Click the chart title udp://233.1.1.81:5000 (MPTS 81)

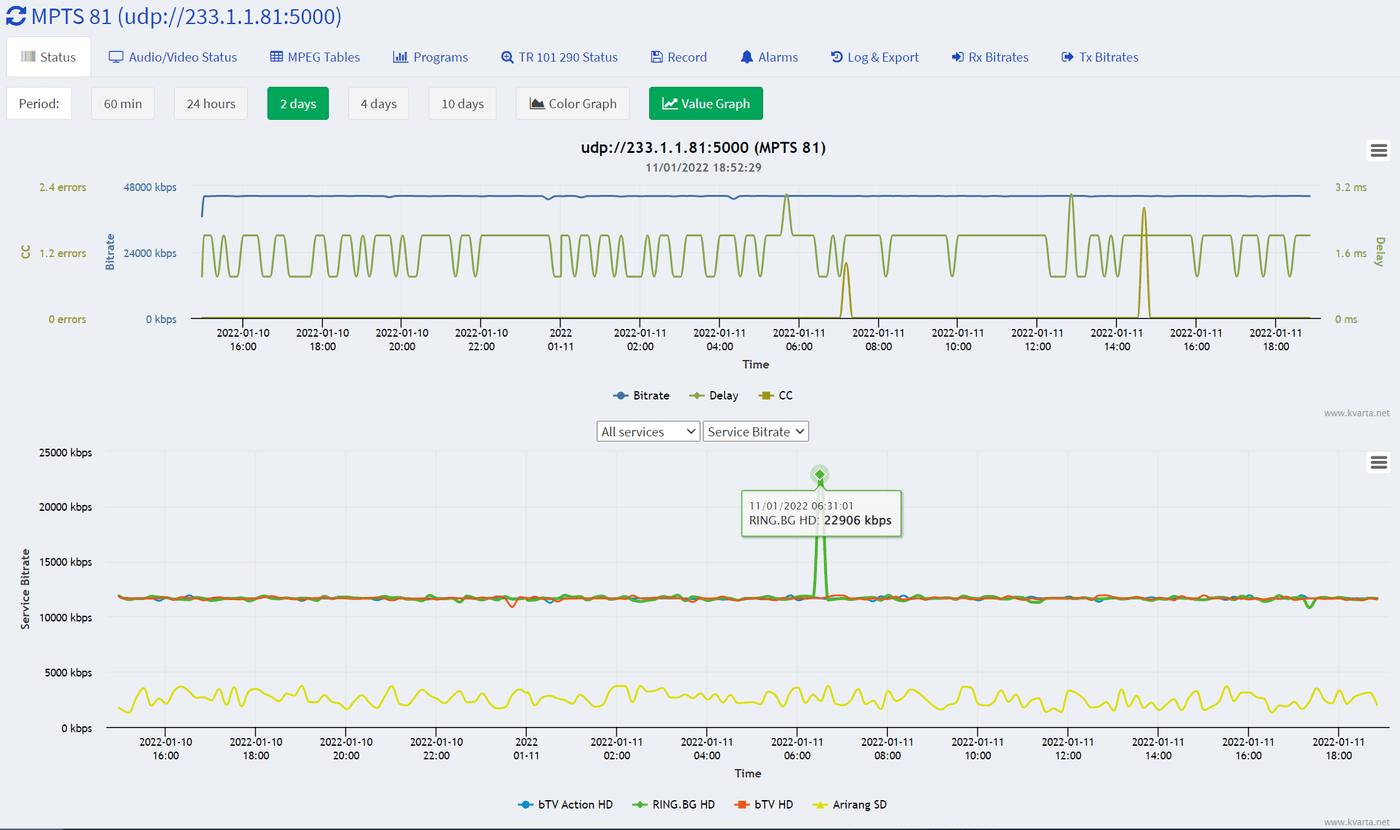tap(703, 148)
